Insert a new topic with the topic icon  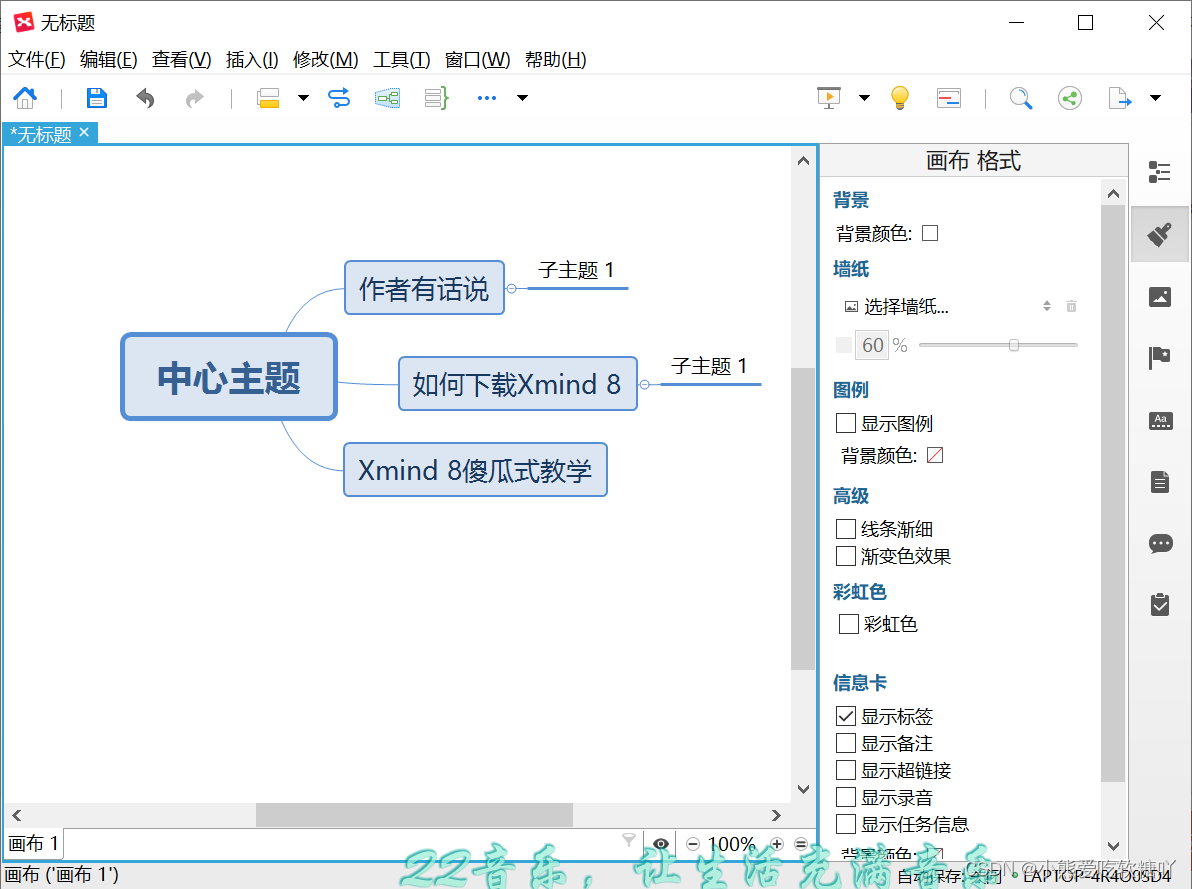point(268,98)
